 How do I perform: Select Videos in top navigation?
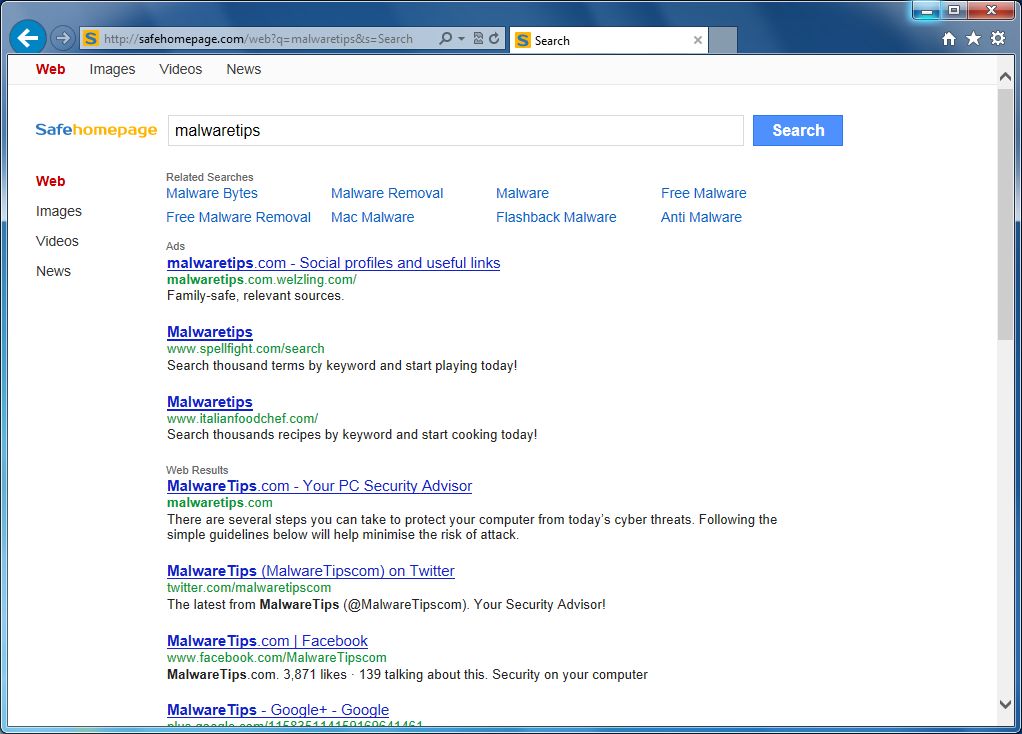[181, 69]
